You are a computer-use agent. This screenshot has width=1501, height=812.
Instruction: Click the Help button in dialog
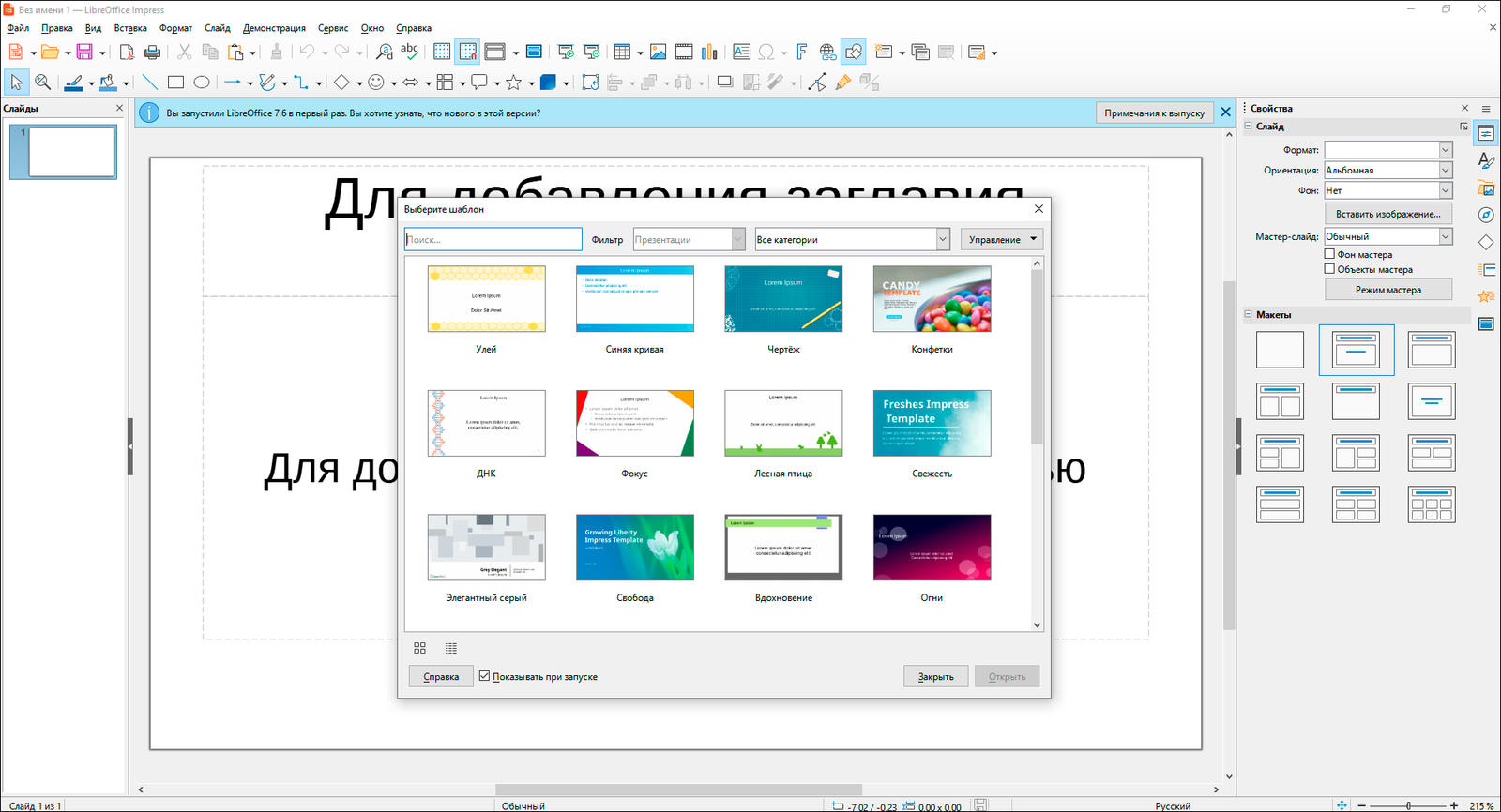[441, 676]
